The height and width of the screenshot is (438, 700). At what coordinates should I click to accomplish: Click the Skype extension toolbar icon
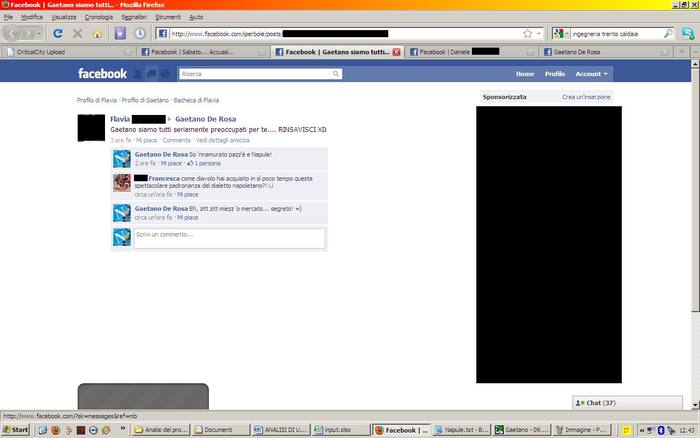coord(688,33)
